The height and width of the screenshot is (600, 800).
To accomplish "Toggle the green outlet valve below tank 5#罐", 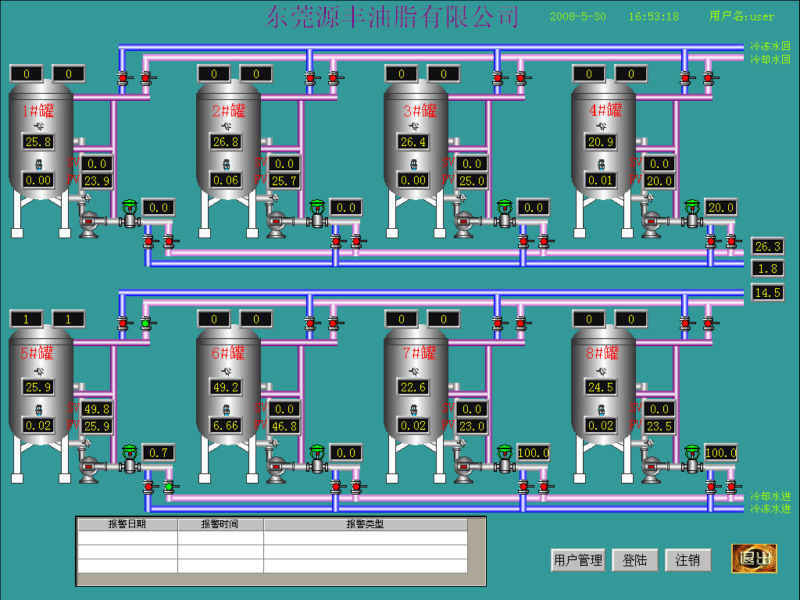I will coord(169,486).
